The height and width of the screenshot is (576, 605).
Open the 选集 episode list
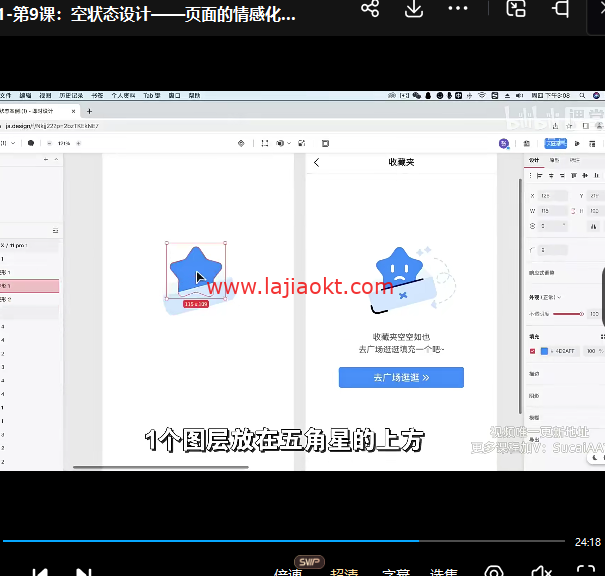point(444,572)
